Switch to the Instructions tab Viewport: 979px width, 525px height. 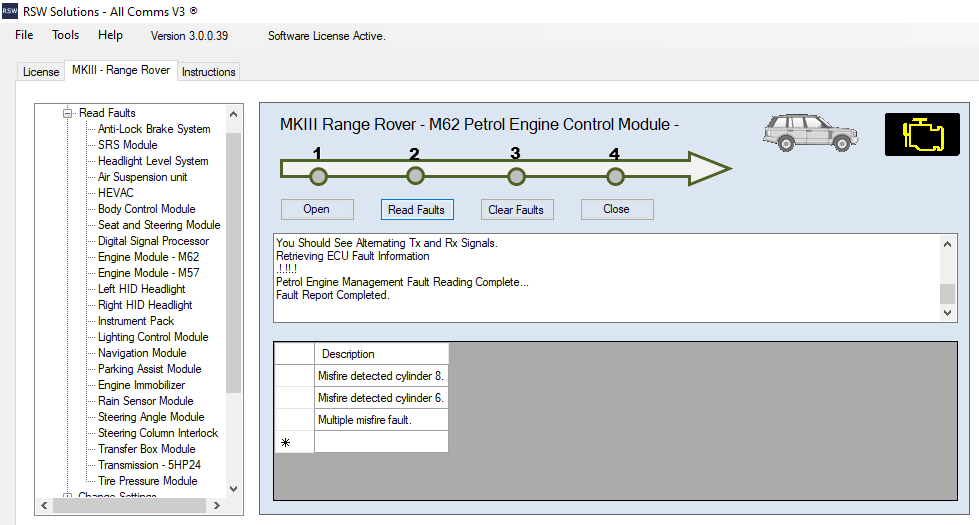(209, 72)
